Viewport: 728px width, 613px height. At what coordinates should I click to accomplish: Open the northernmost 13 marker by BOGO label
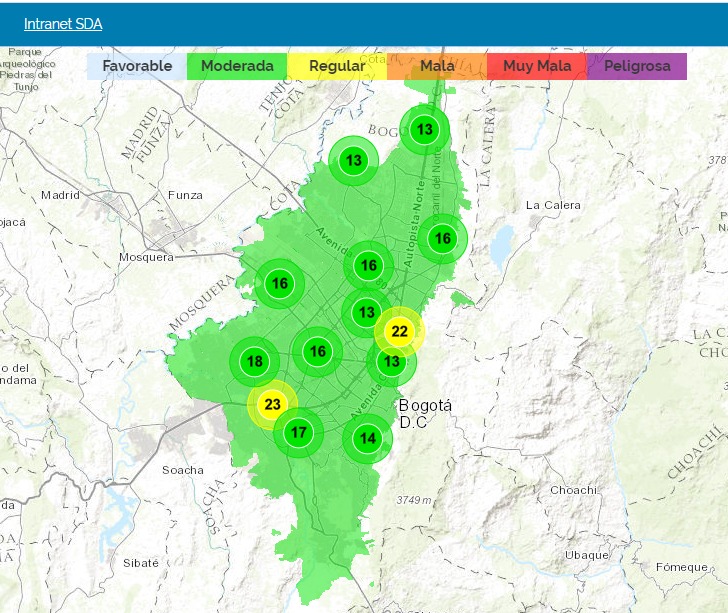pyautogui.click(x=424, y=130)
